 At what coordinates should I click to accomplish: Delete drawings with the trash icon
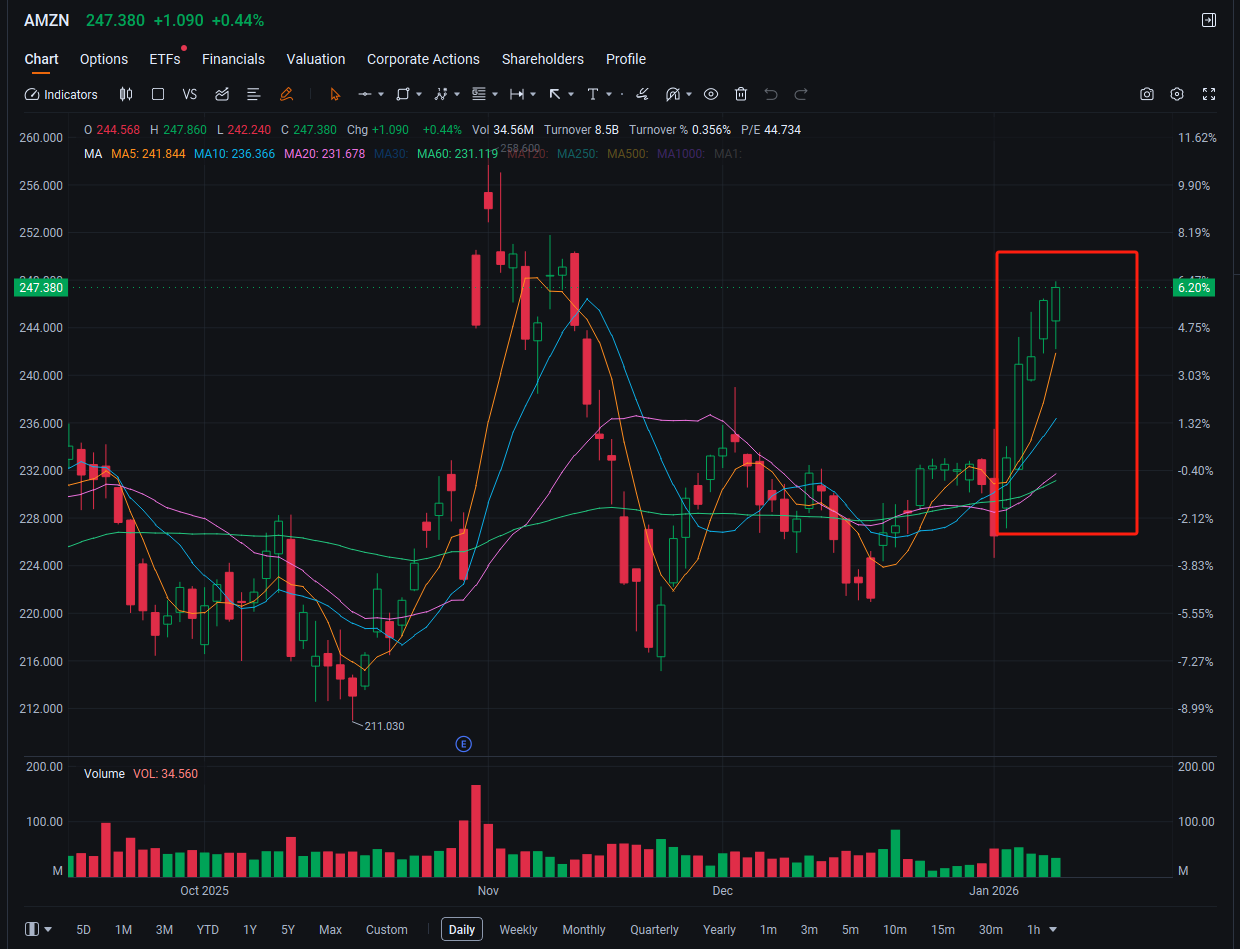click(741, 94)
